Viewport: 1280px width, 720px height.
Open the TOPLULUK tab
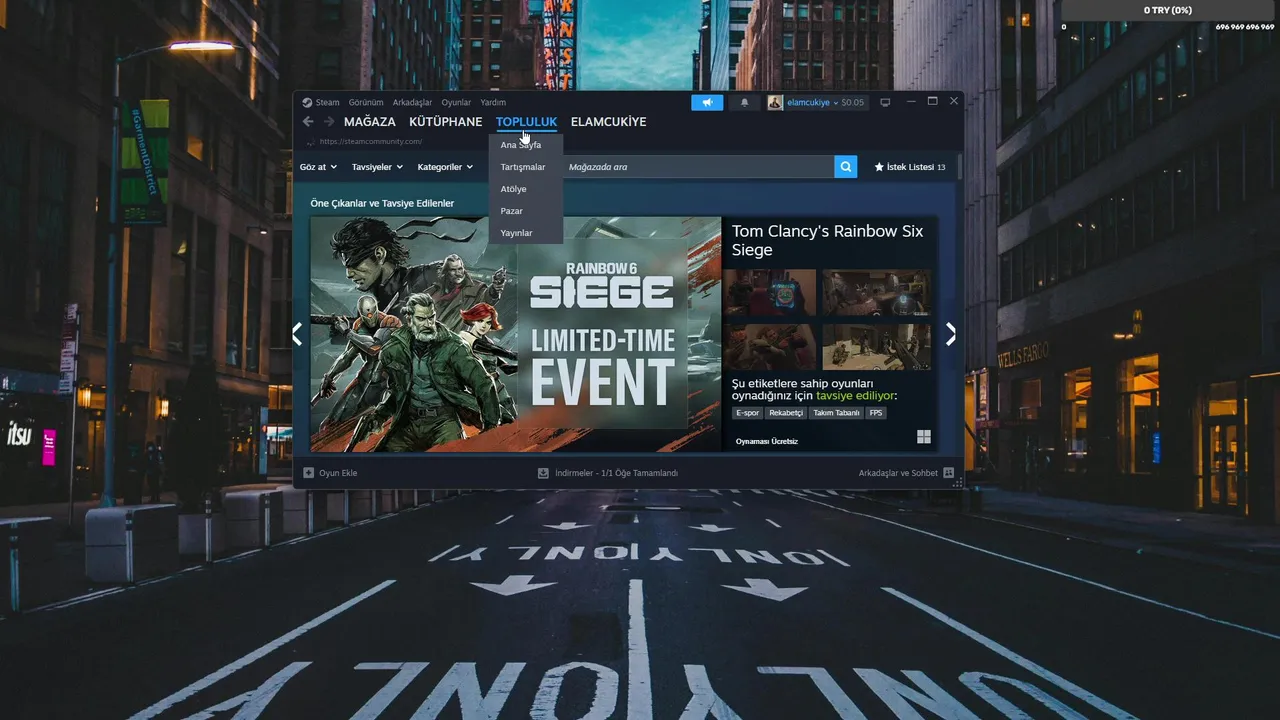click(526, 122)
